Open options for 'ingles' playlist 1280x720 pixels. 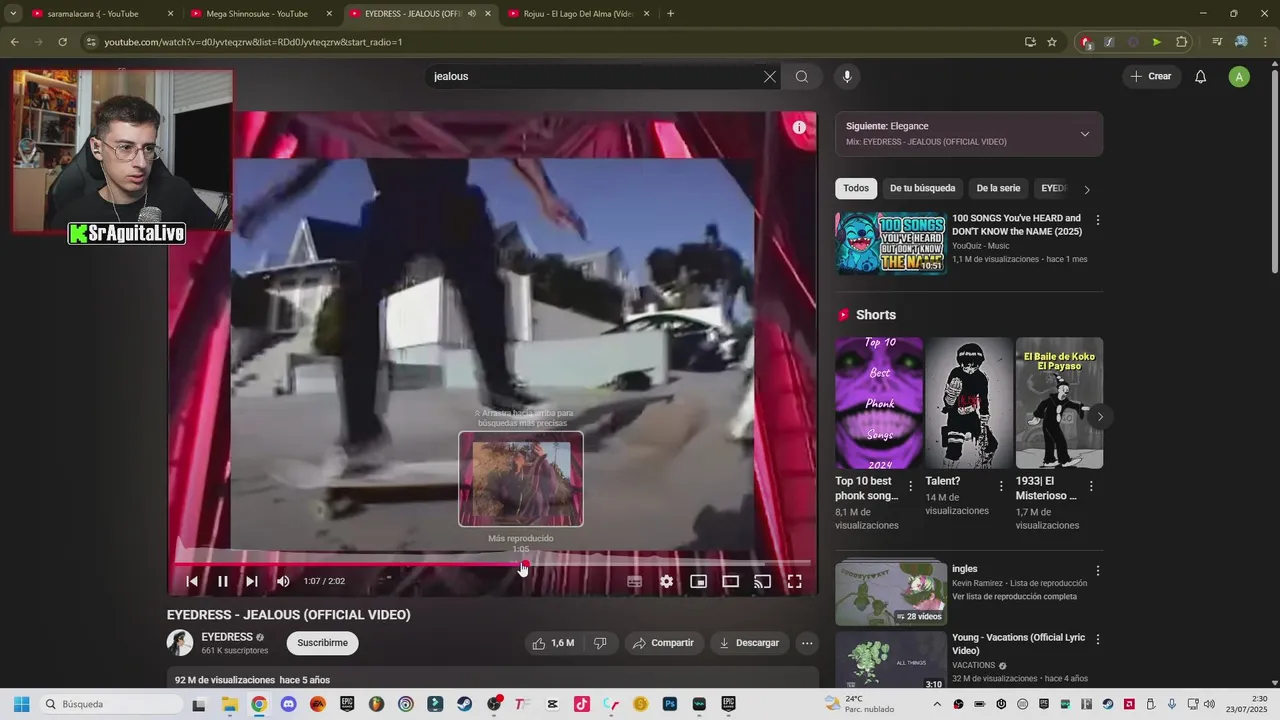(x=1098, y=571)
